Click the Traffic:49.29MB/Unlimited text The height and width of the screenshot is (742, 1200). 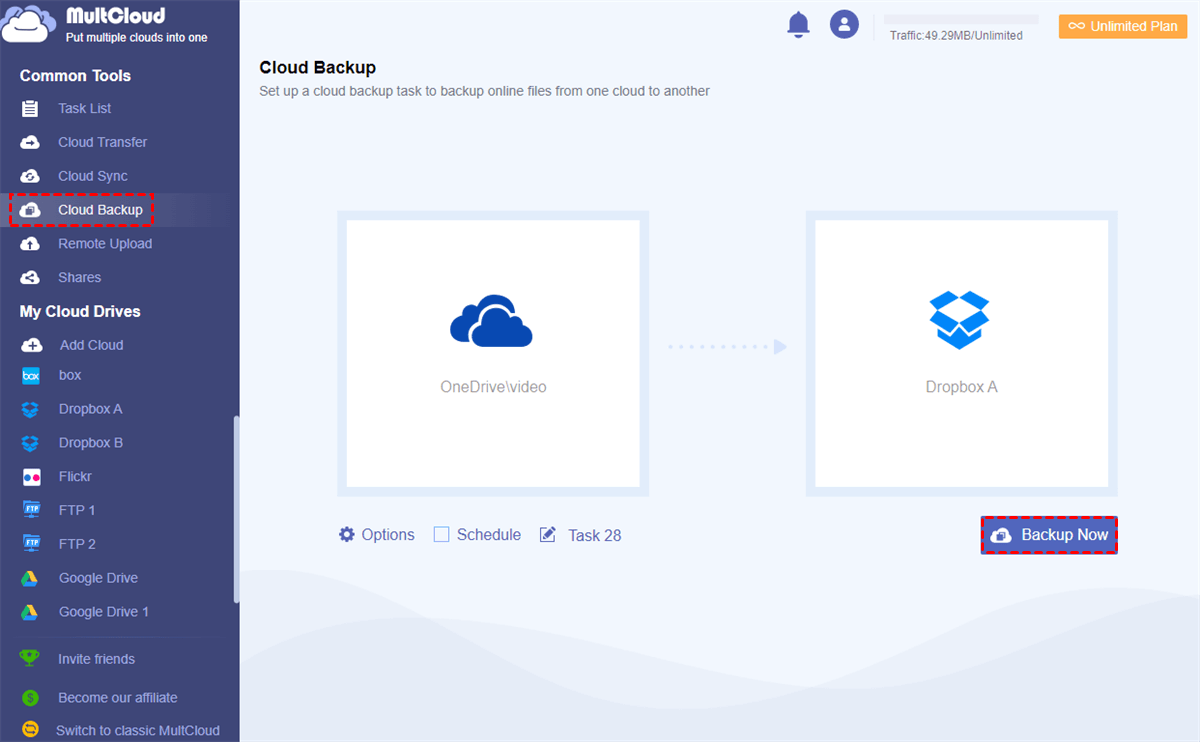pos(956,36)
